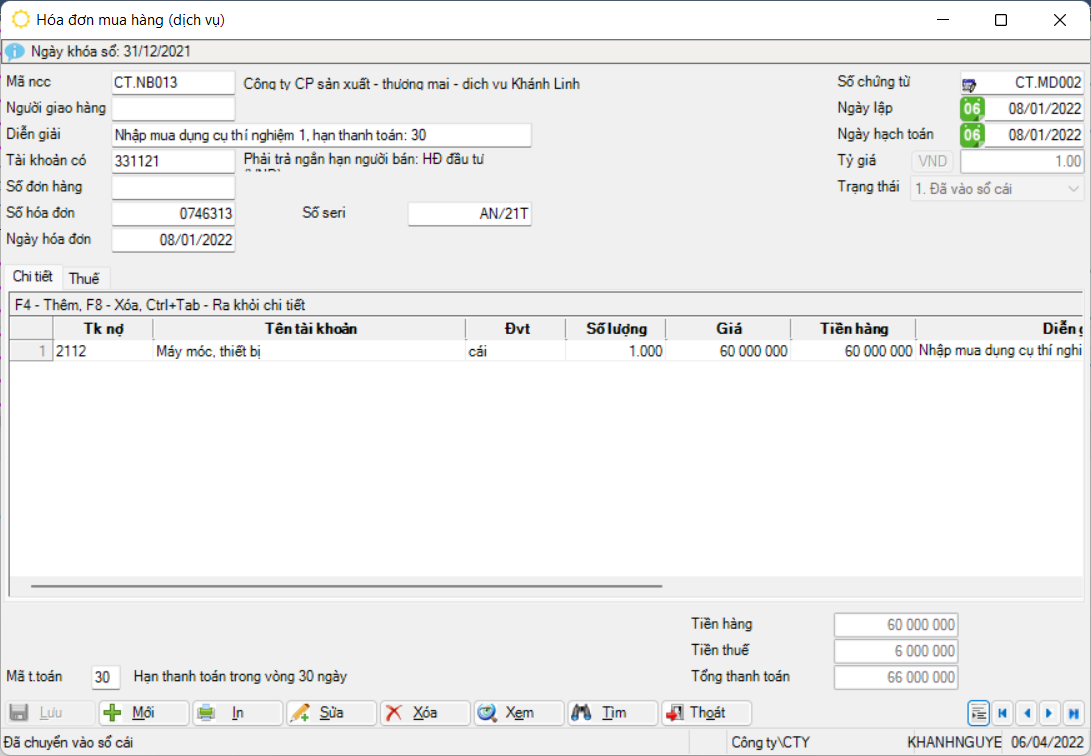The width and height of the screenshot is (1091, 756).
Task: Click the horizontal scrollbar of detail grid
Action: [346, 586]
